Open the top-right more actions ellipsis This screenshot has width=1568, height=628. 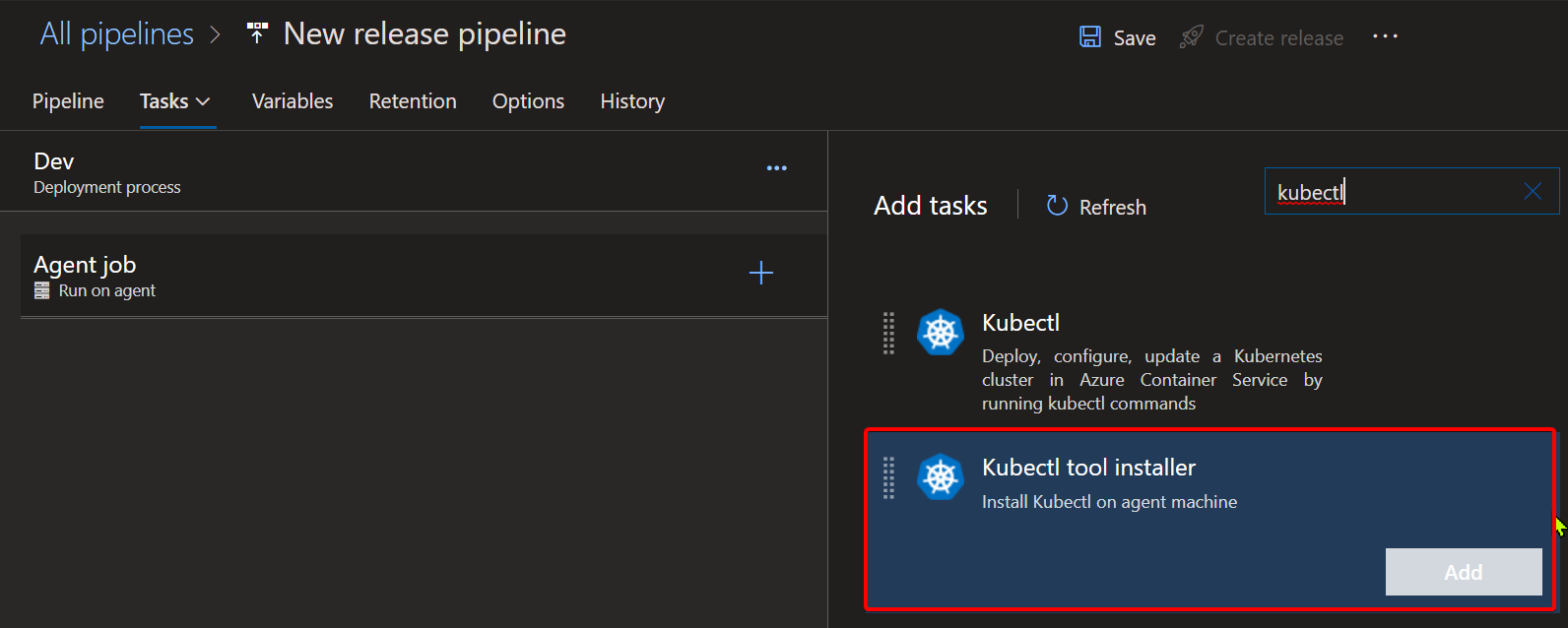pyautogui.click(x=1385, y=36)
